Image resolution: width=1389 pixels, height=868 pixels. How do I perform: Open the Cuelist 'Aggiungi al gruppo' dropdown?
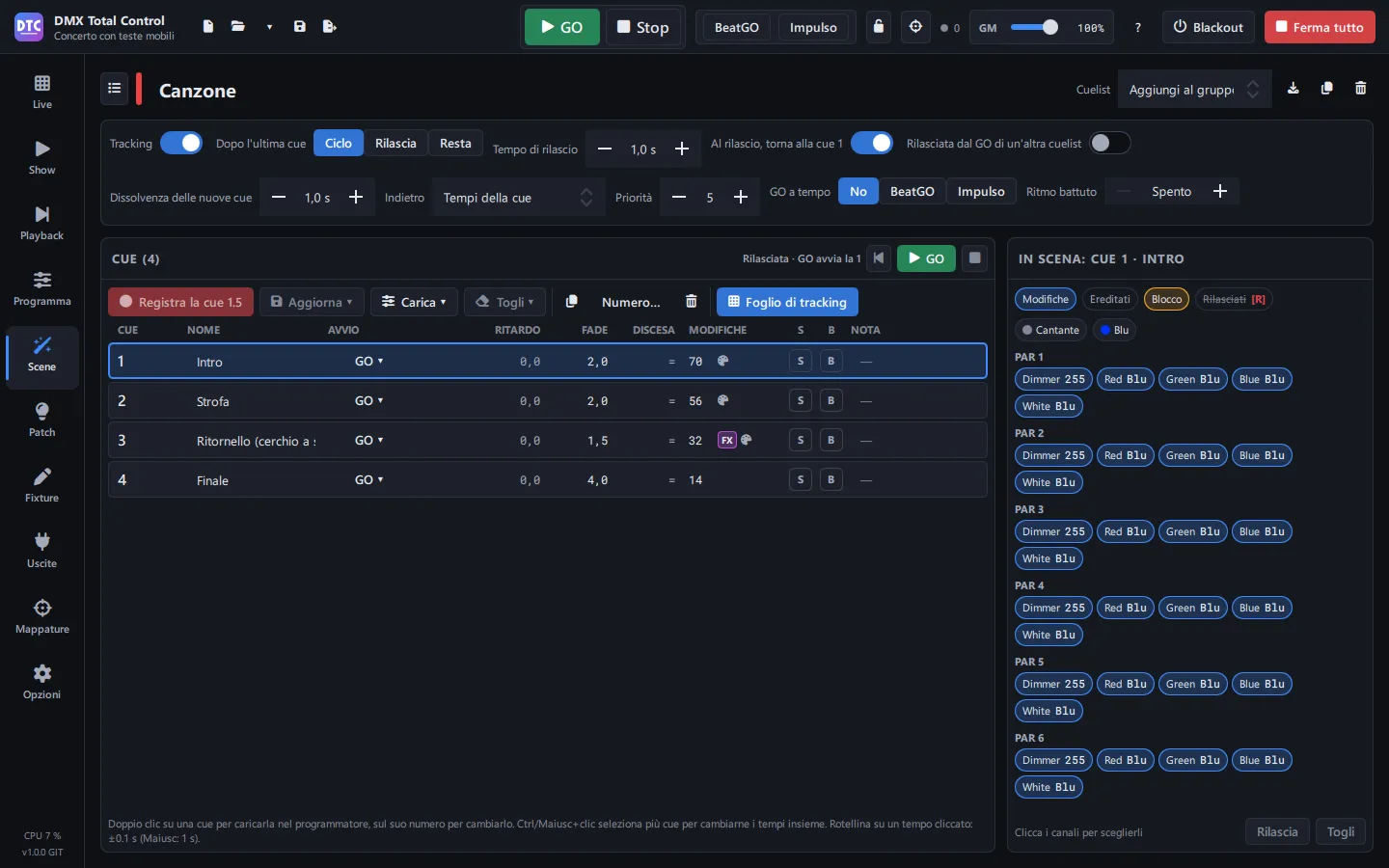click(x=1194, y=90)
